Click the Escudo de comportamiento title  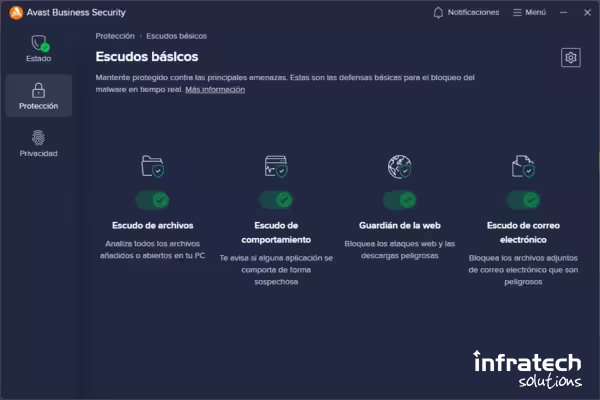(x=276, y=233)
